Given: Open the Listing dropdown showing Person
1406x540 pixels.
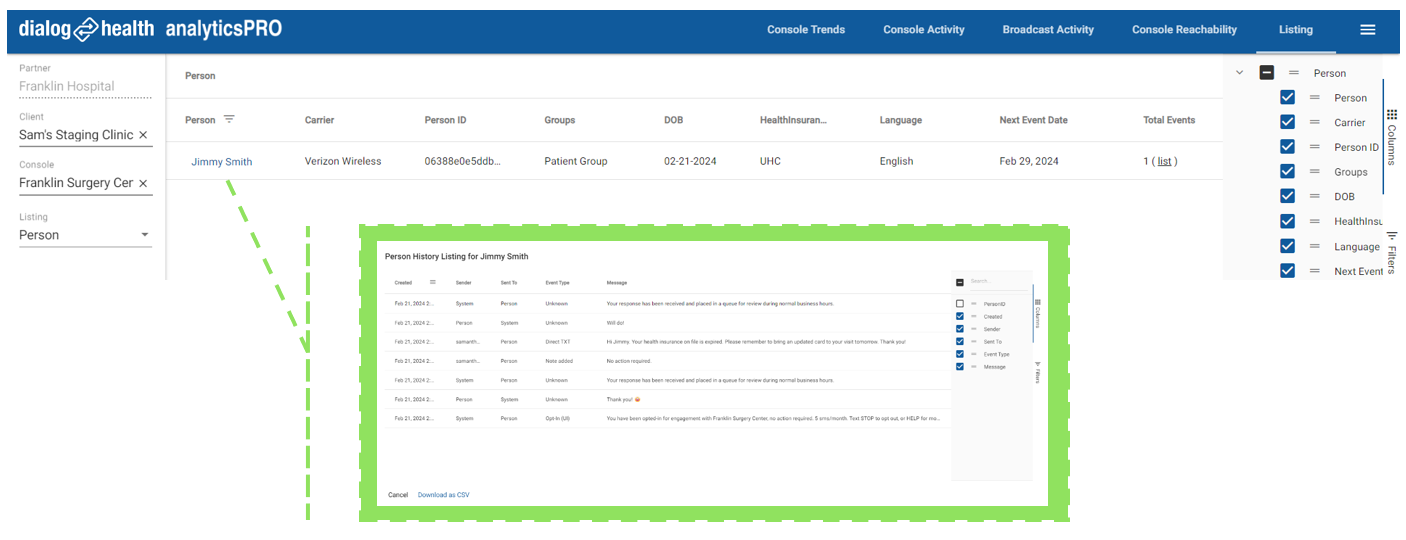Looking at the screenshot, I should pyautogui.click(x=85, y=235).
